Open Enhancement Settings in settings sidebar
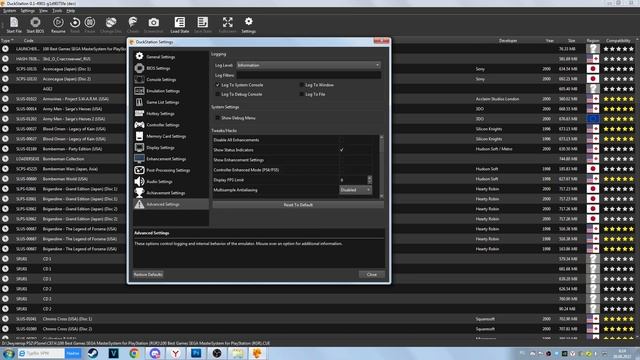This screenshot has width=640, height=360. coord(171,159)
